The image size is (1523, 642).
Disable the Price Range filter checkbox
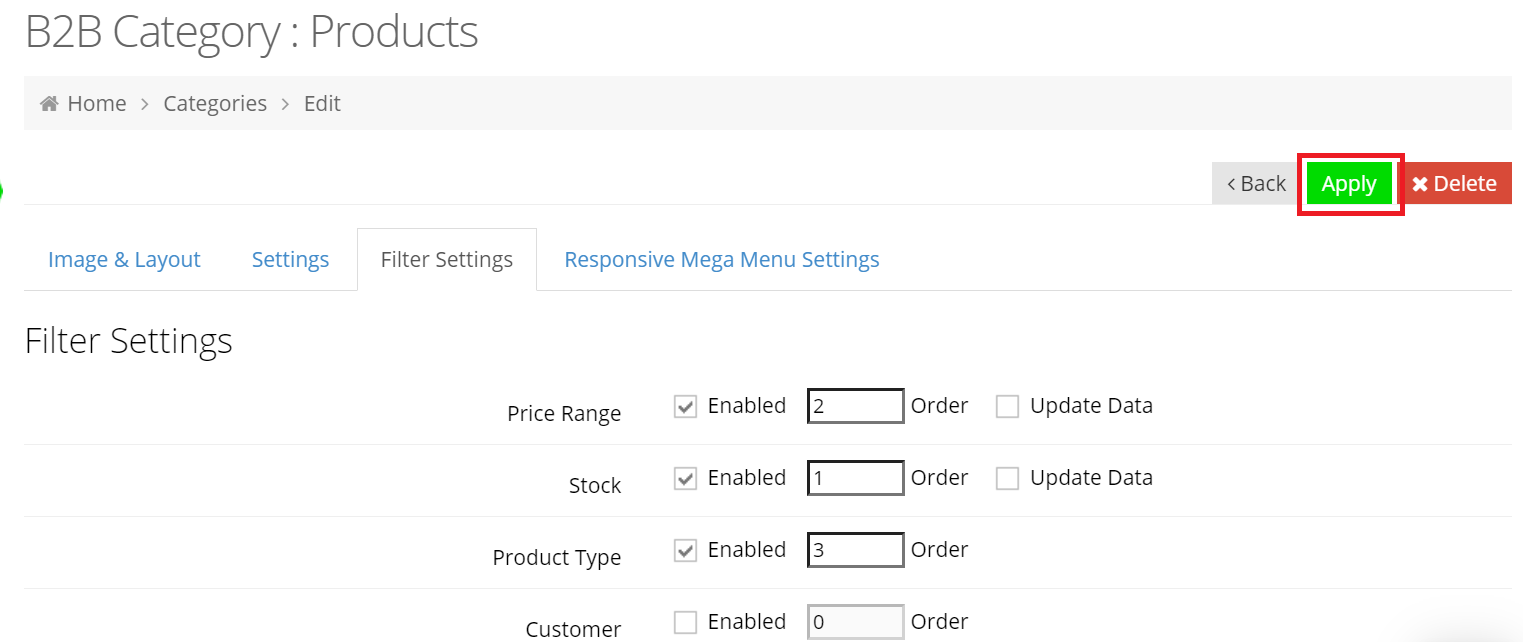[685, 405]
